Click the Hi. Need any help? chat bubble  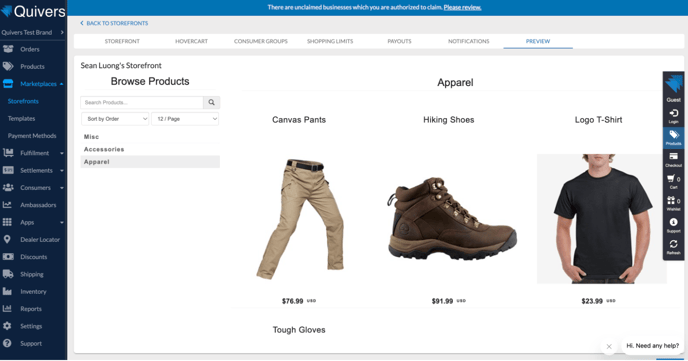click(x=653, y=346)
